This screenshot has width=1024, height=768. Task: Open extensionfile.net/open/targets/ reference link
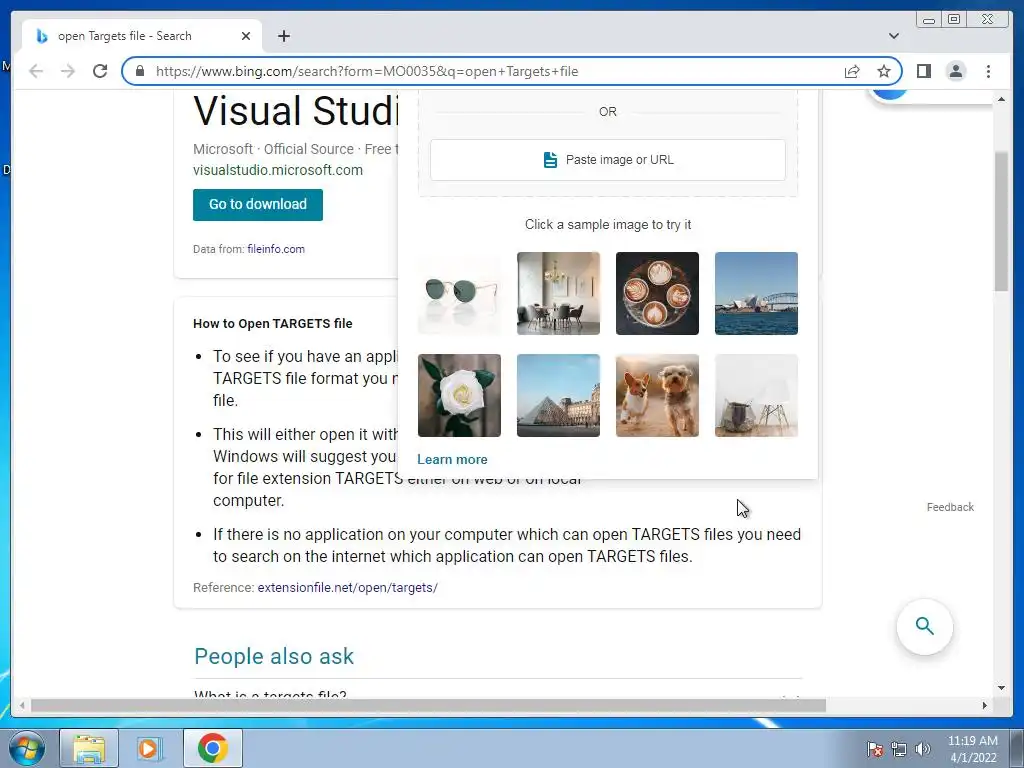point(347,587)
